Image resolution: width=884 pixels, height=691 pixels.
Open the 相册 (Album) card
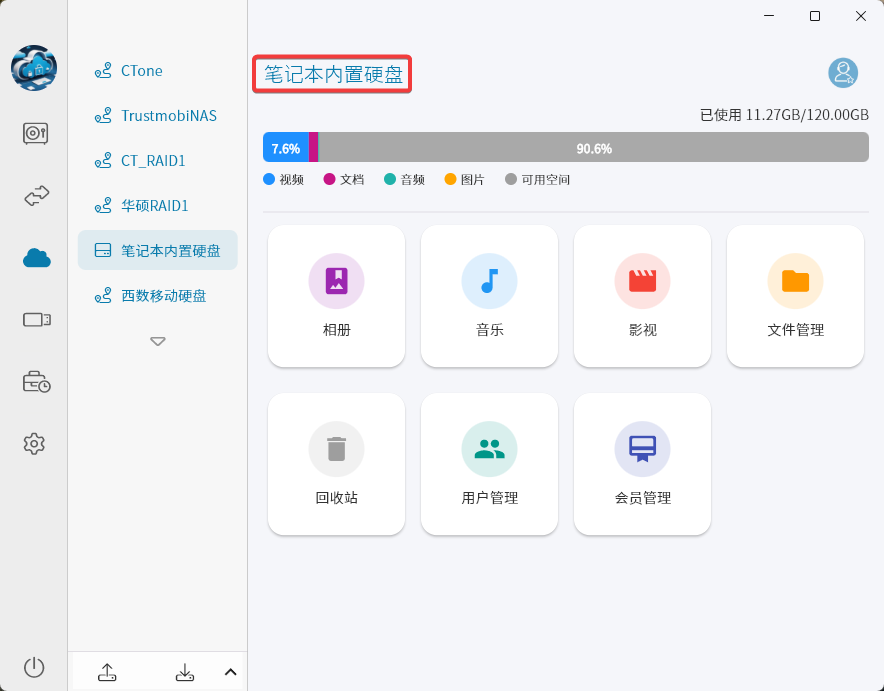336,296
